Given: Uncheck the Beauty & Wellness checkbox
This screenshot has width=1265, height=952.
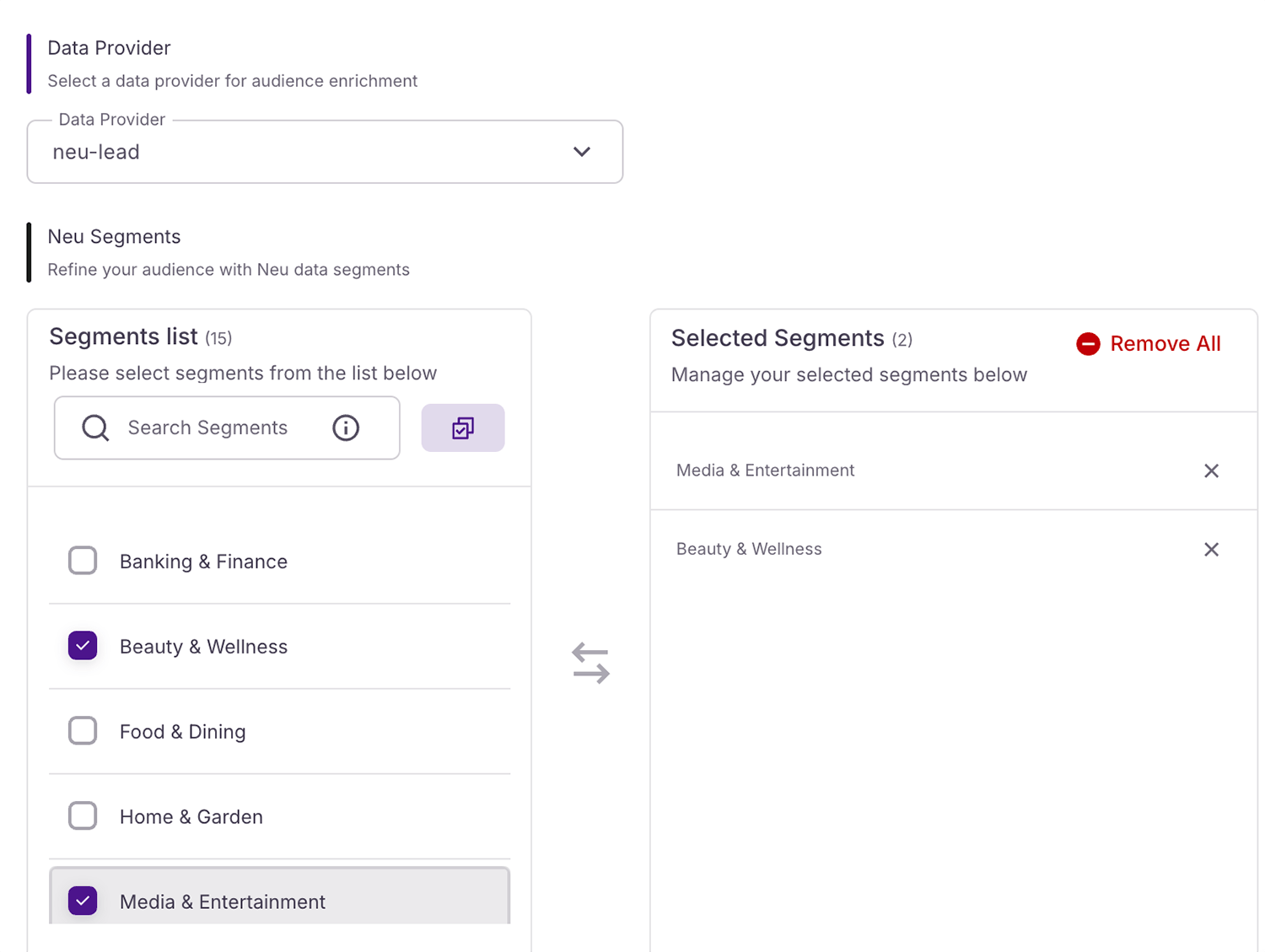Looking at the screenshot, I should pyautogui.click(x=82, y=645).
